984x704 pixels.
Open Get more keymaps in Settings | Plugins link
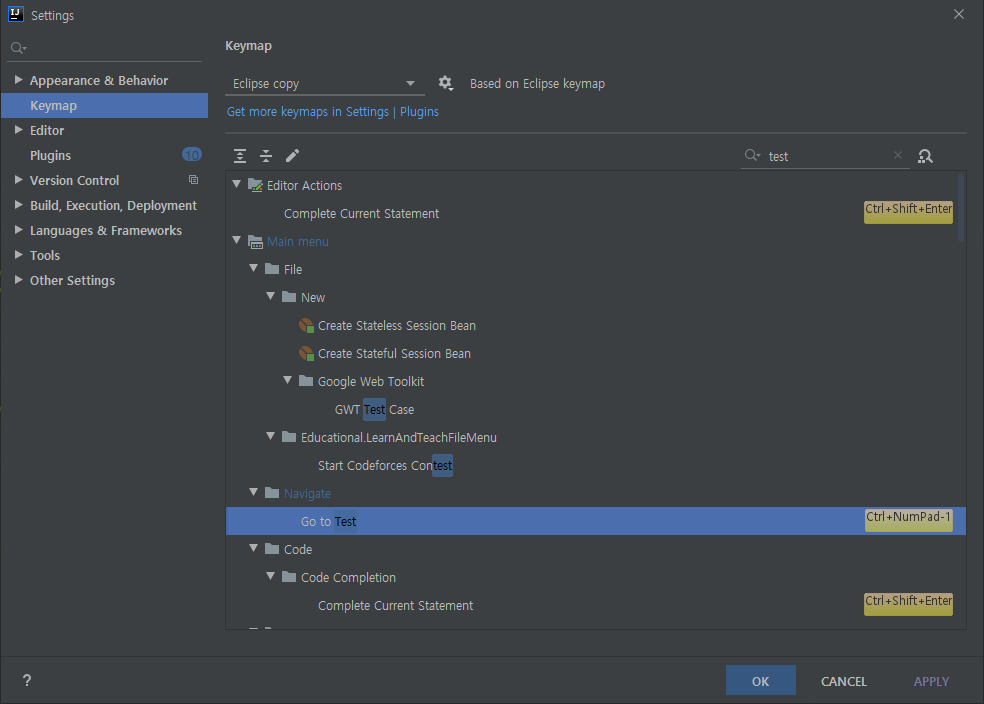pyautogui.click(x=333, y=112)
